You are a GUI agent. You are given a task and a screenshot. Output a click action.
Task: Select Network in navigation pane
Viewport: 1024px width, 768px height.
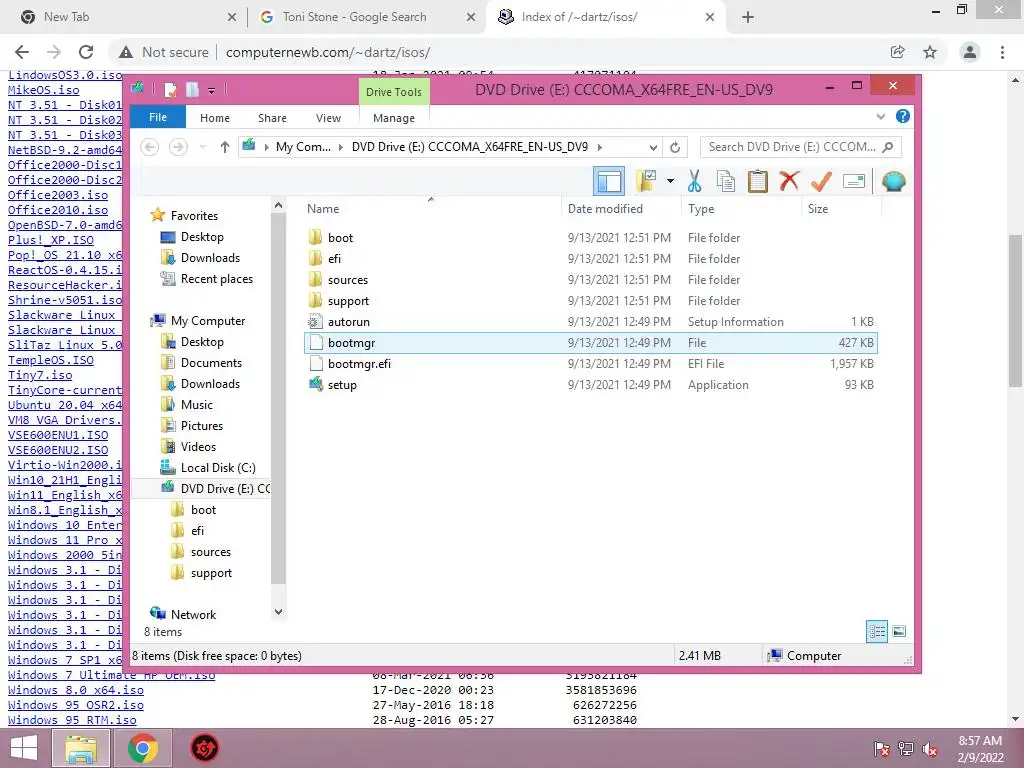point(193,615)
